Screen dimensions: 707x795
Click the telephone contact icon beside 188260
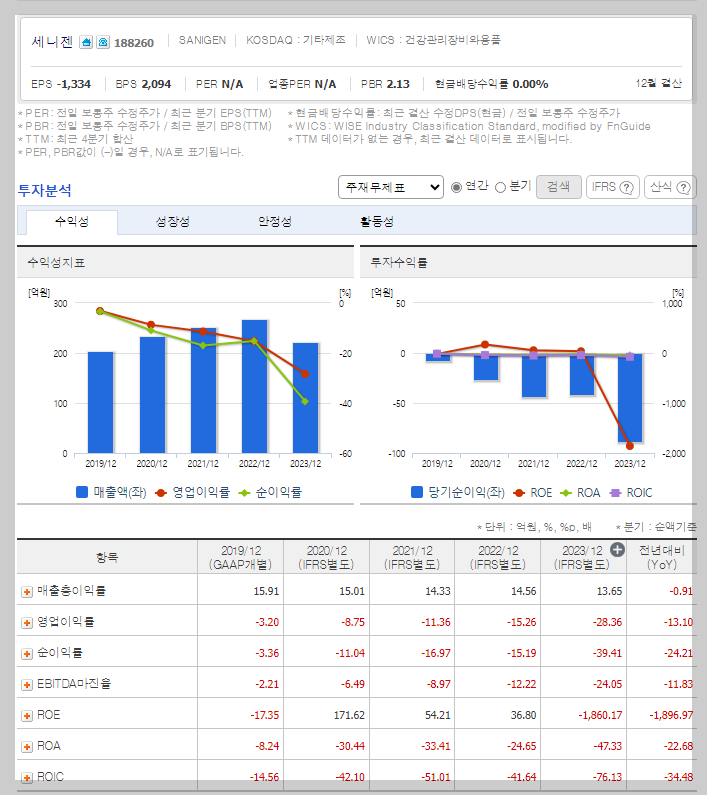coord(103,42)
